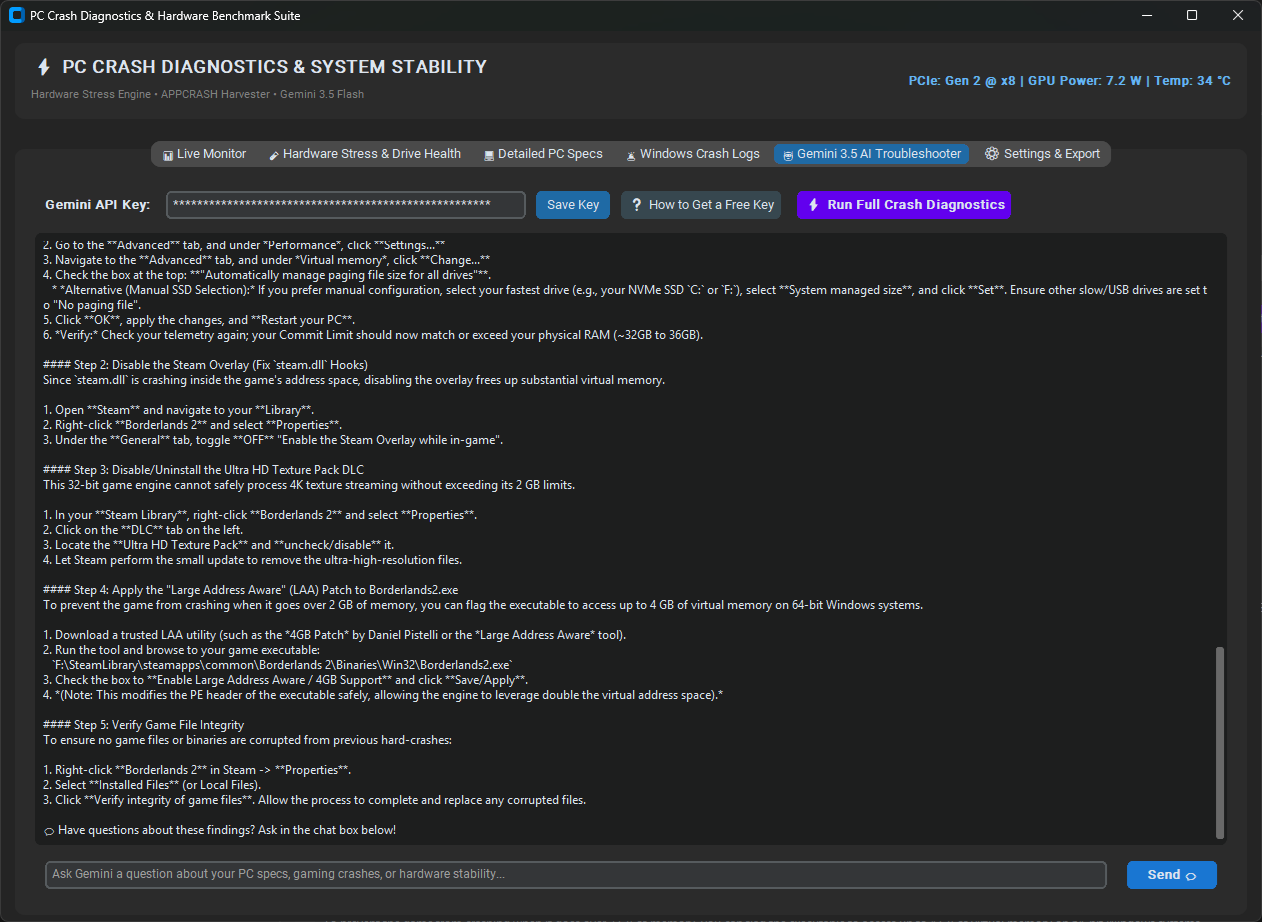Click the lightning bolt icon in header title
The height and width of the screenshot is (922, 1262).
43,67
